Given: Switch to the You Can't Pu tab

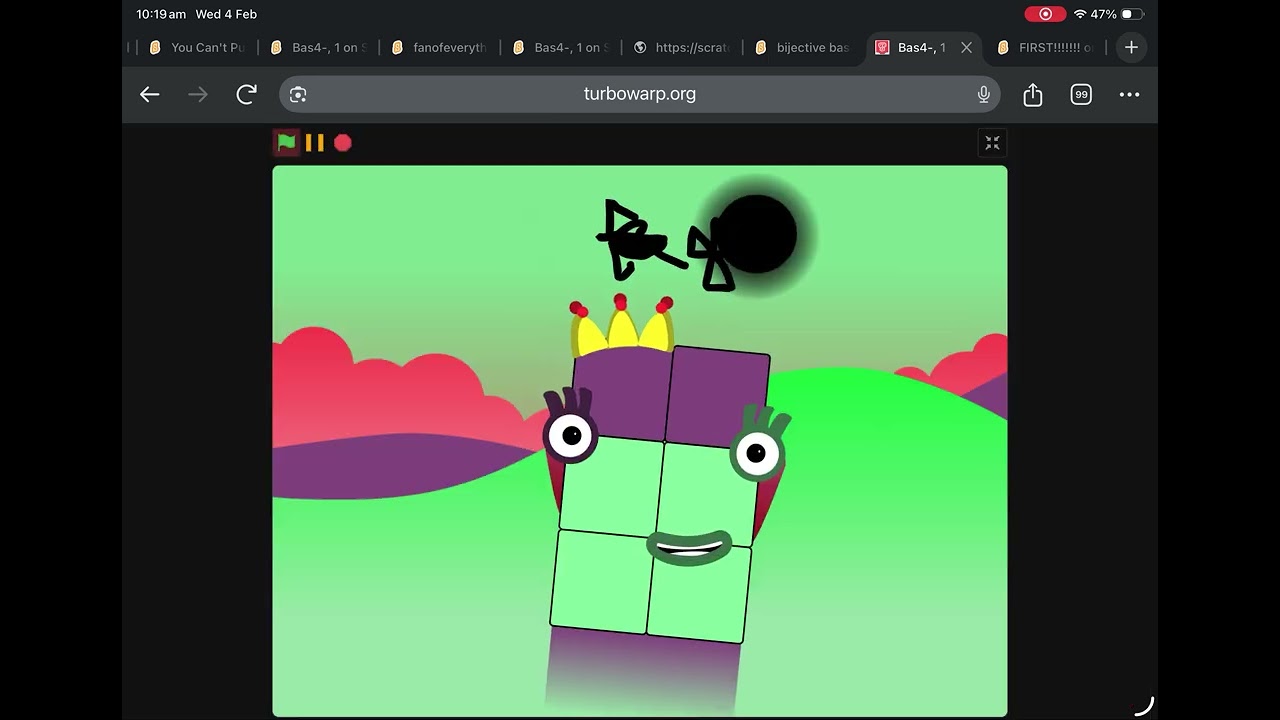Looking at the screenshot, I should (x=197, y=47).
